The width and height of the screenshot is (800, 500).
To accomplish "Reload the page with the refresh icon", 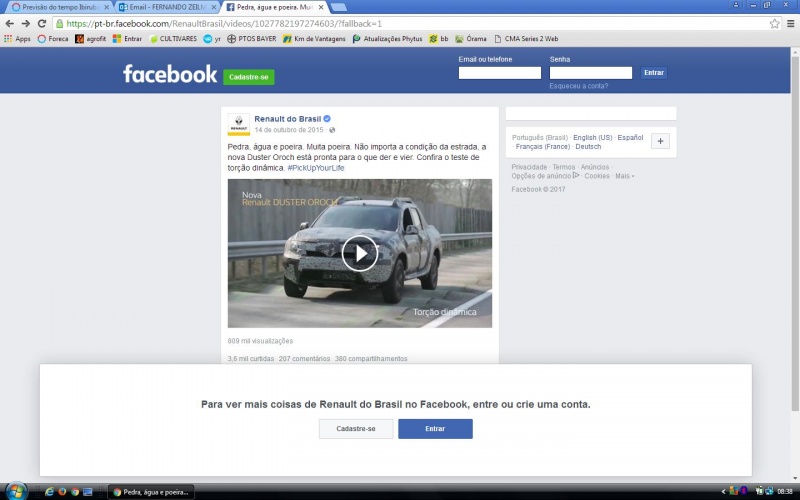I will pos(42,23).
